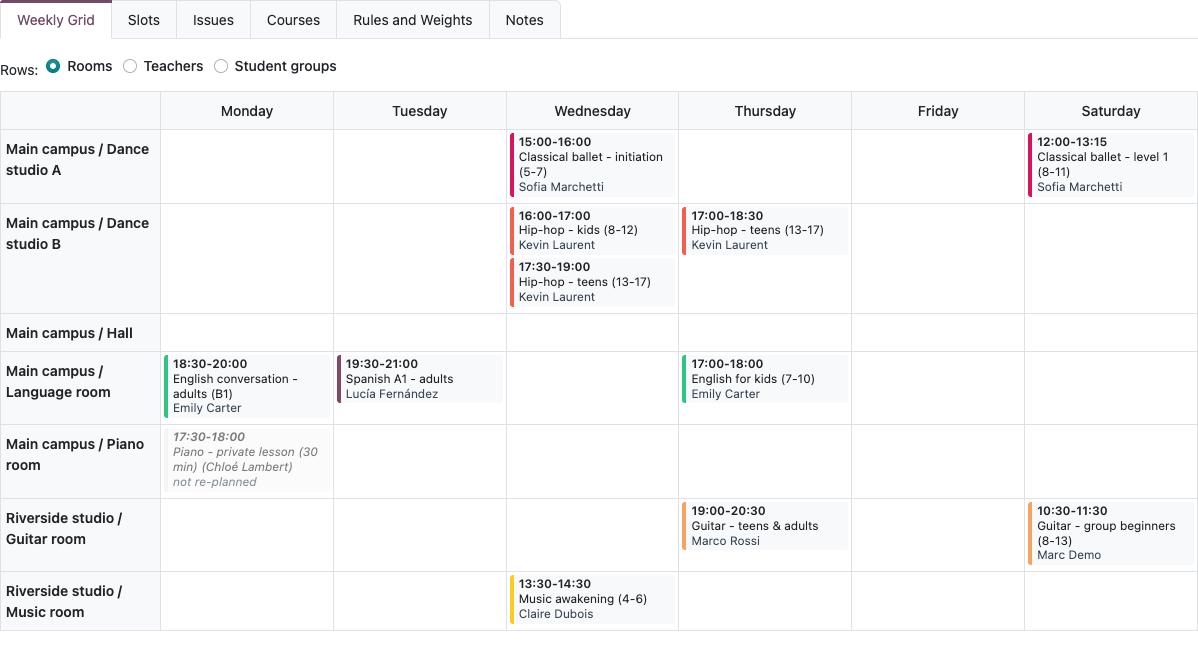Click teacher name Marc Demo
This screenshot has height=661, width=1198.
1069,556
